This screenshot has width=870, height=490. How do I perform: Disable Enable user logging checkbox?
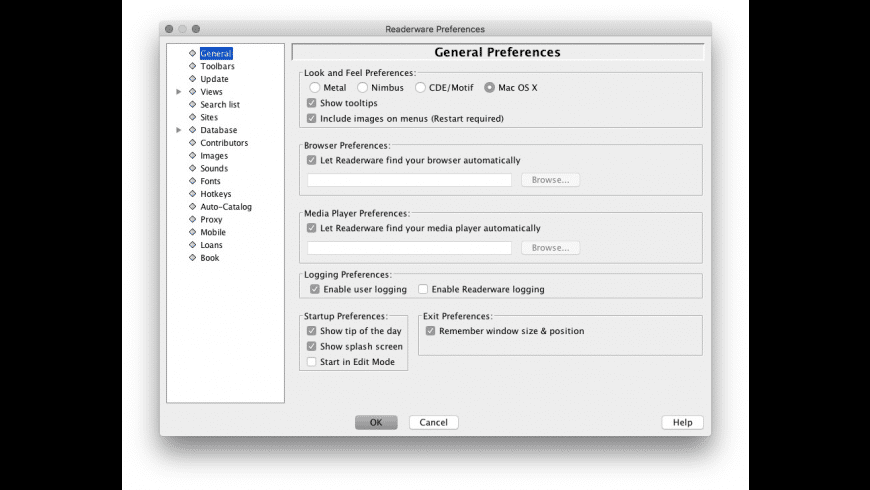315,289
